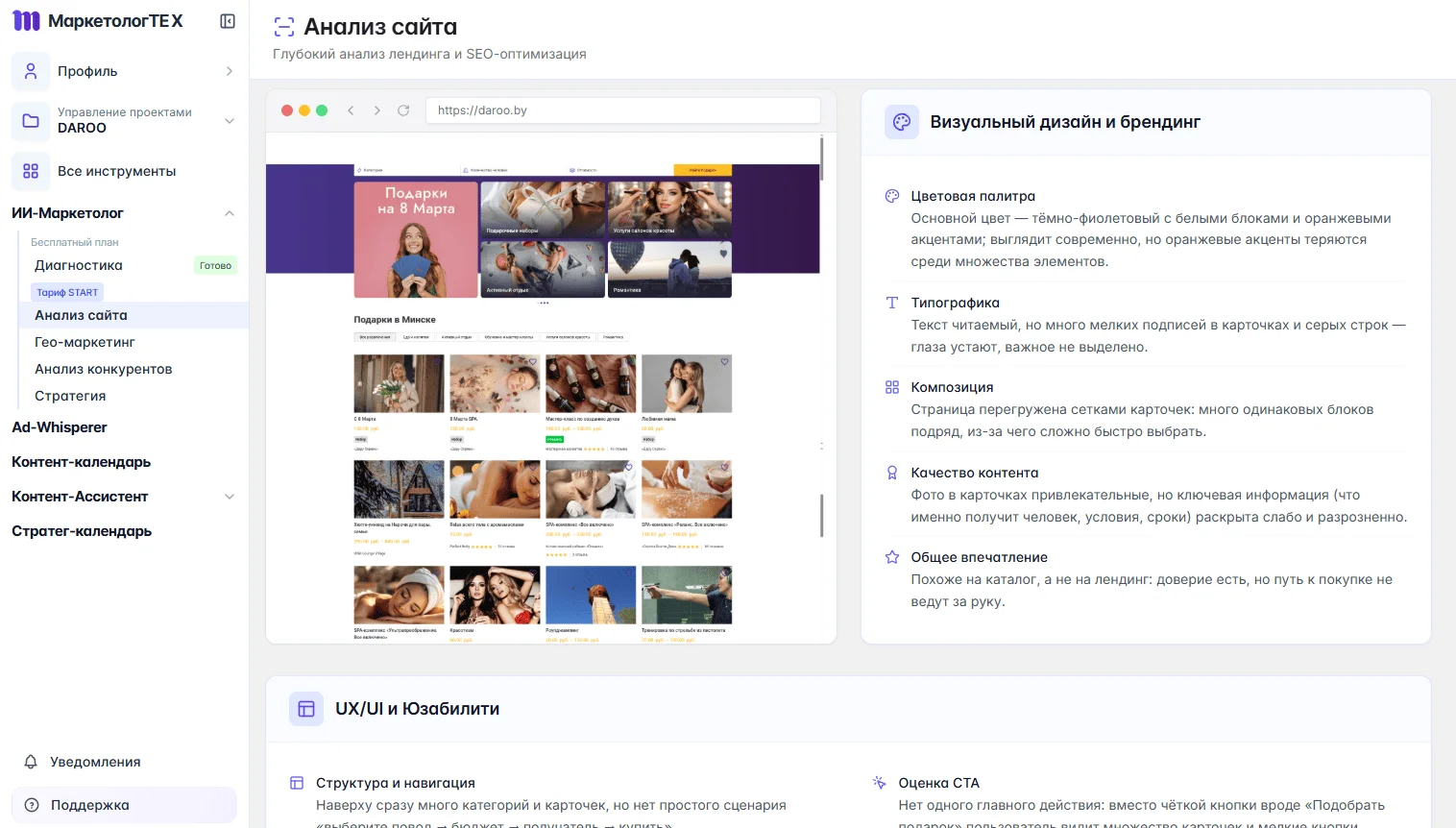The width and height of the screenshot is (1456, 828).
Task: Collapse sidebar using panel toggle icon
Action: pyautogui.click(x=227, y=20)
